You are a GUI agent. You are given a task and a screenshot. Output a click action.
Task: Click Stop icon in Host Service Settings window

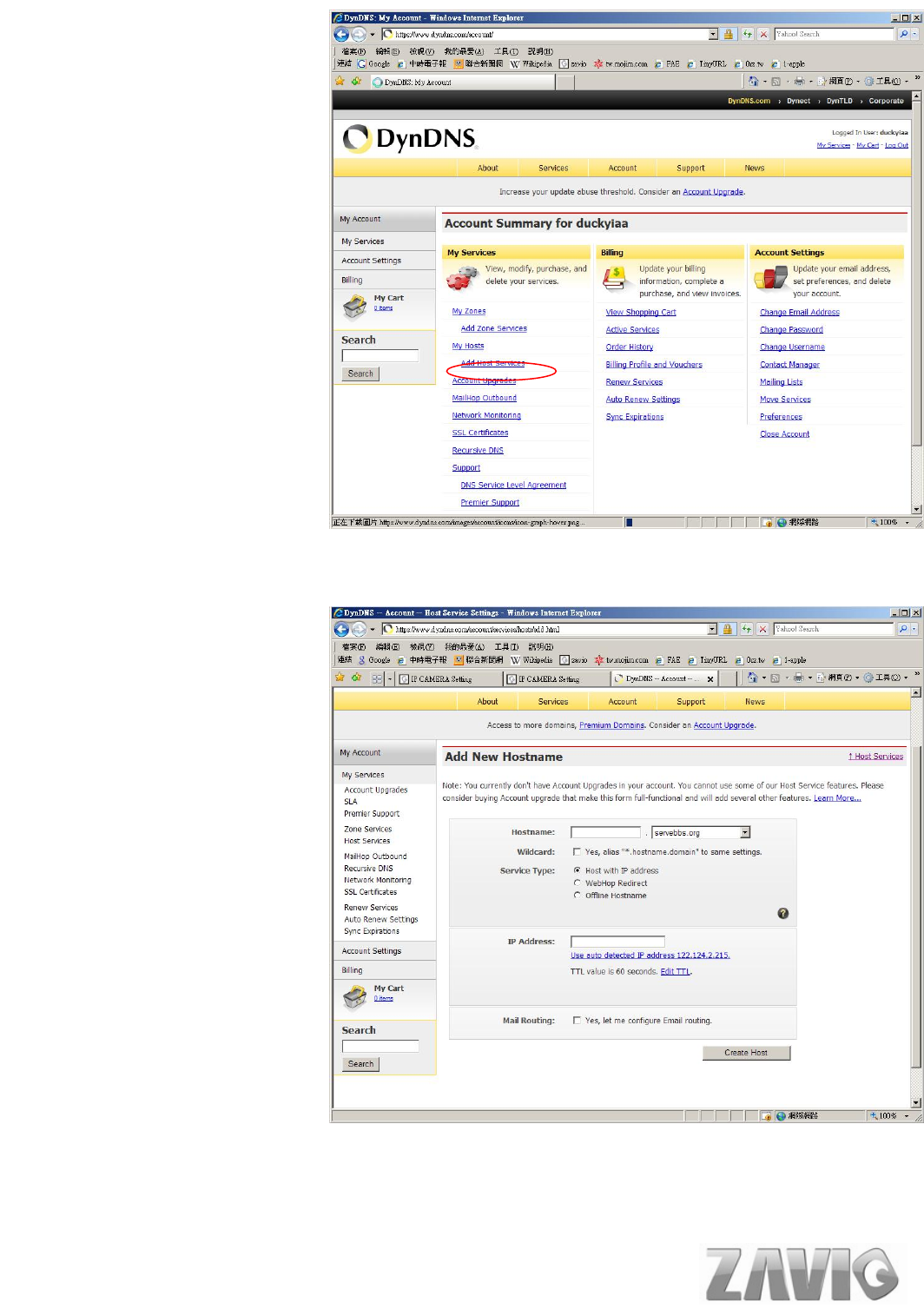click(x=762, y=629)
